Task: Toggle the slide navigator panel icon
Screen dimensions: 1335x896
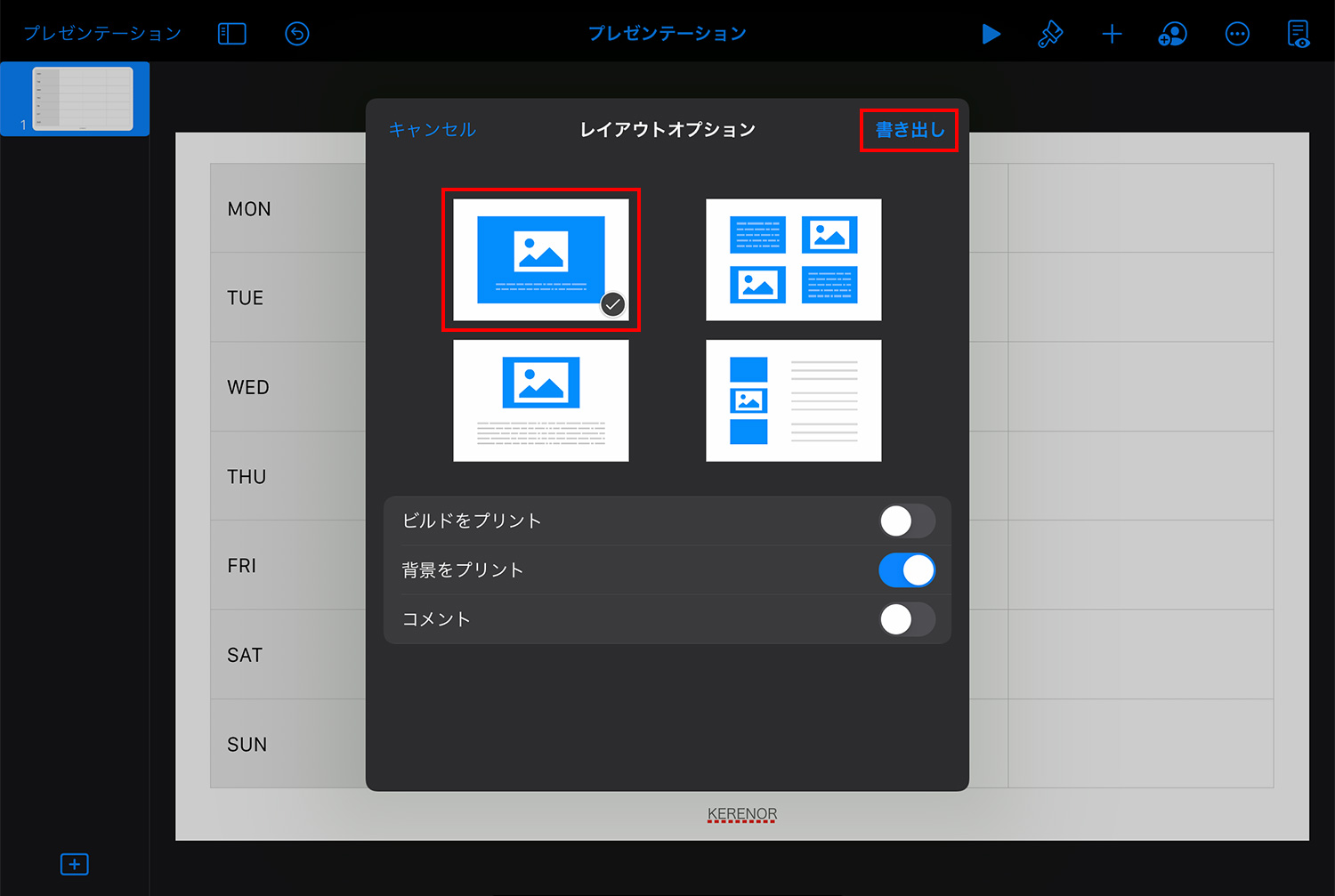Action: [x=232, y=34]
